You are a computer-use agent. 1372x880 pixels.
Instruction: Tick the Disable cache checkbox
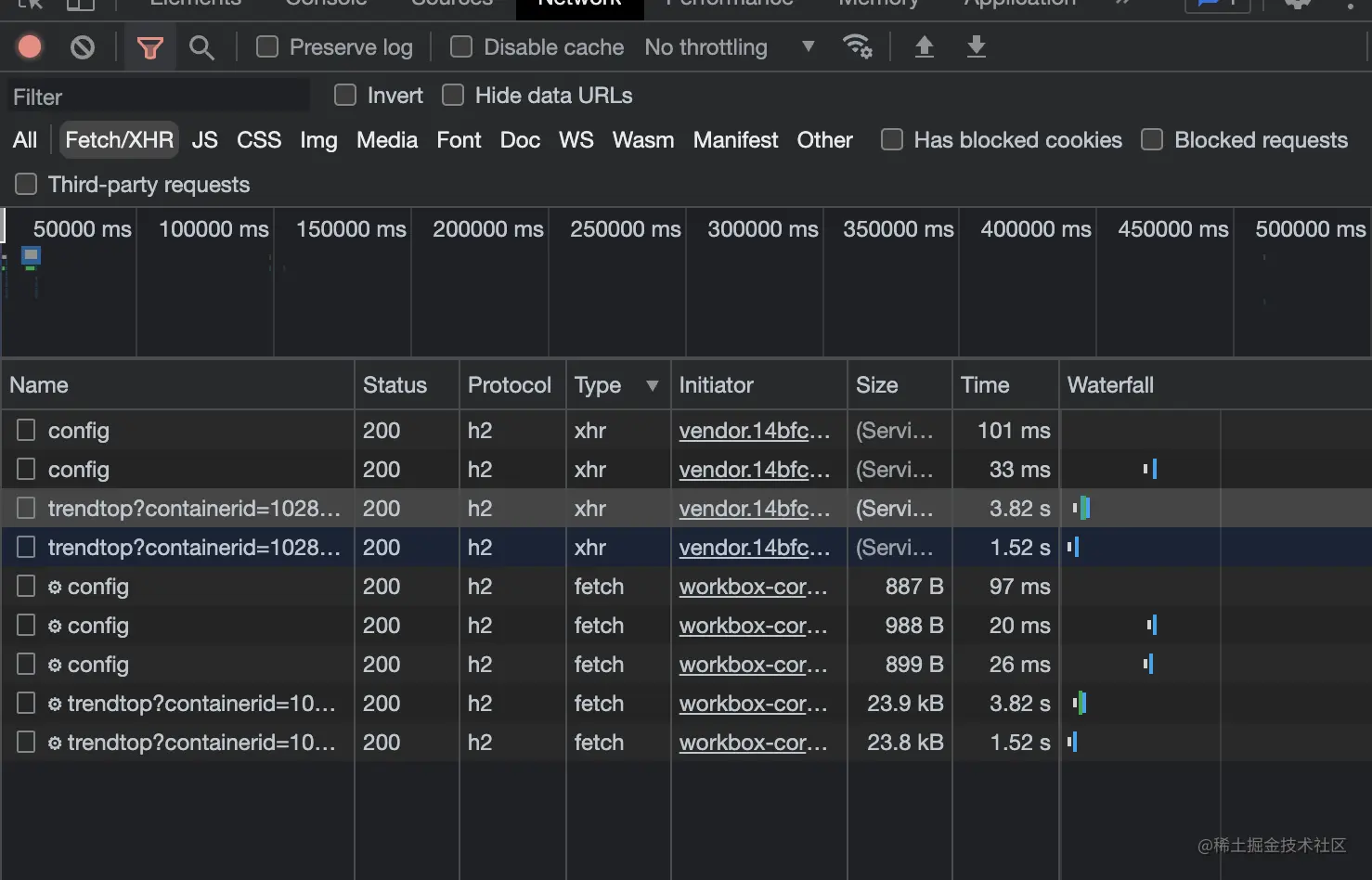461,46
